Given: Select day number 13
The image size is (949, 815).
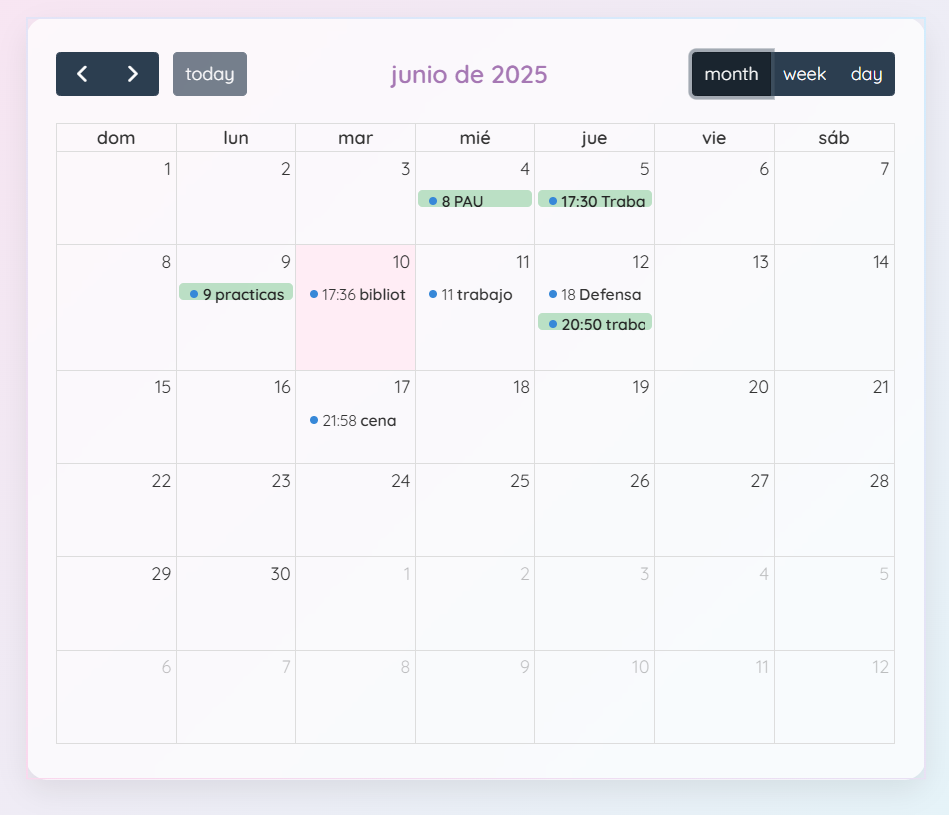Looking at the screenshot, I should (761, 262).
